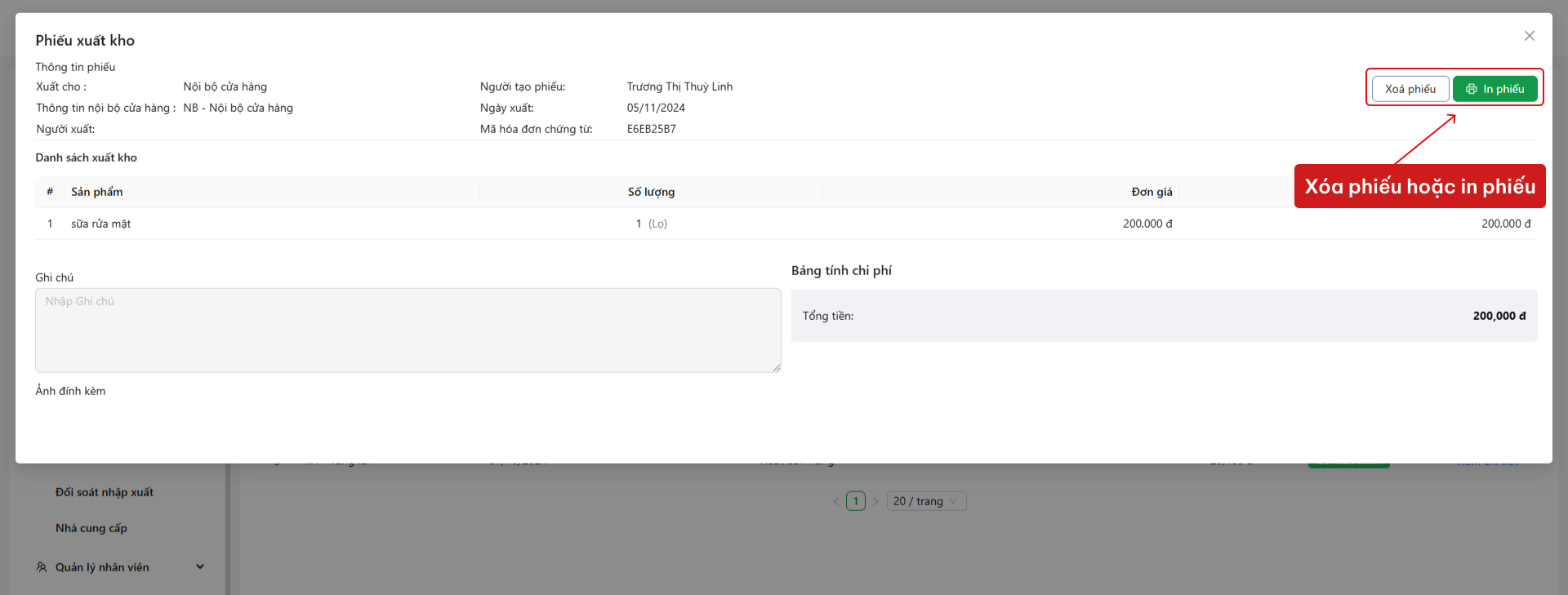Open the 20 / trang page-size dropdown
The image size is (1568, 595).
coord(925,501)
